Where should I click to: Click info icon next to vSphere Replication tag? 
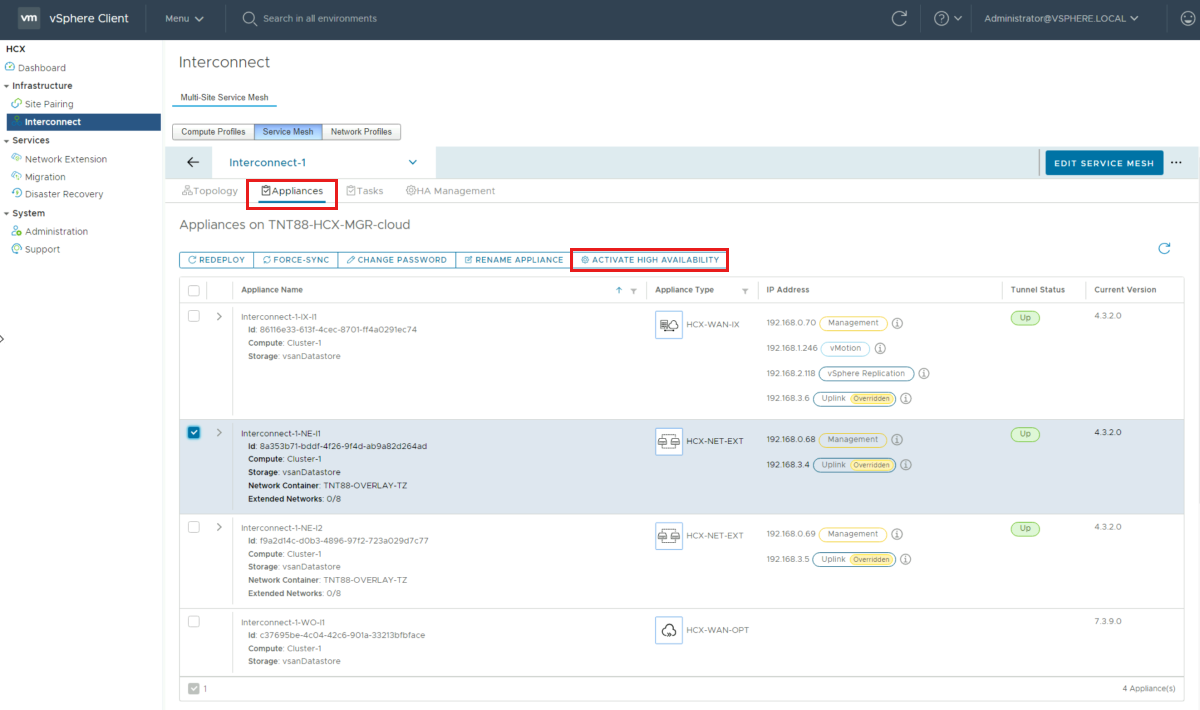tap(924, 374)
